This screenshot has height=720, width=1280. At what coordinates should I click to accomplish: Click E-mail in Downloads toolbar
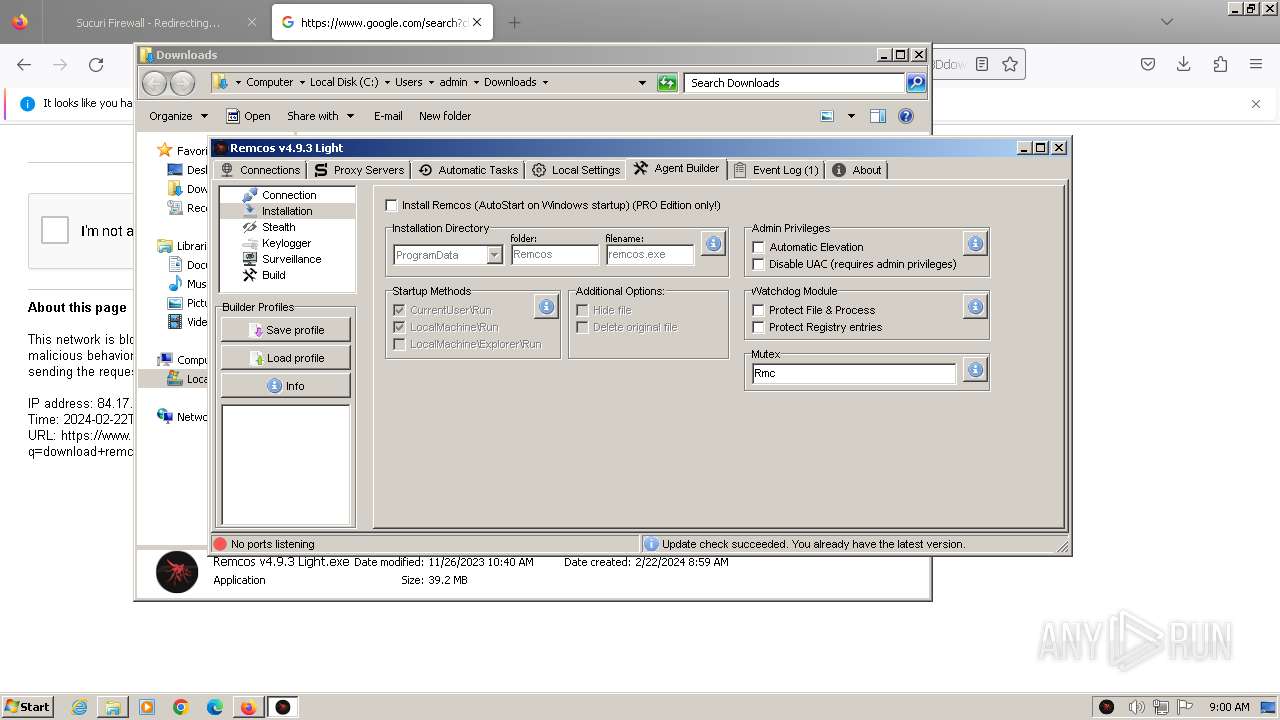click(x=388, y=116)
